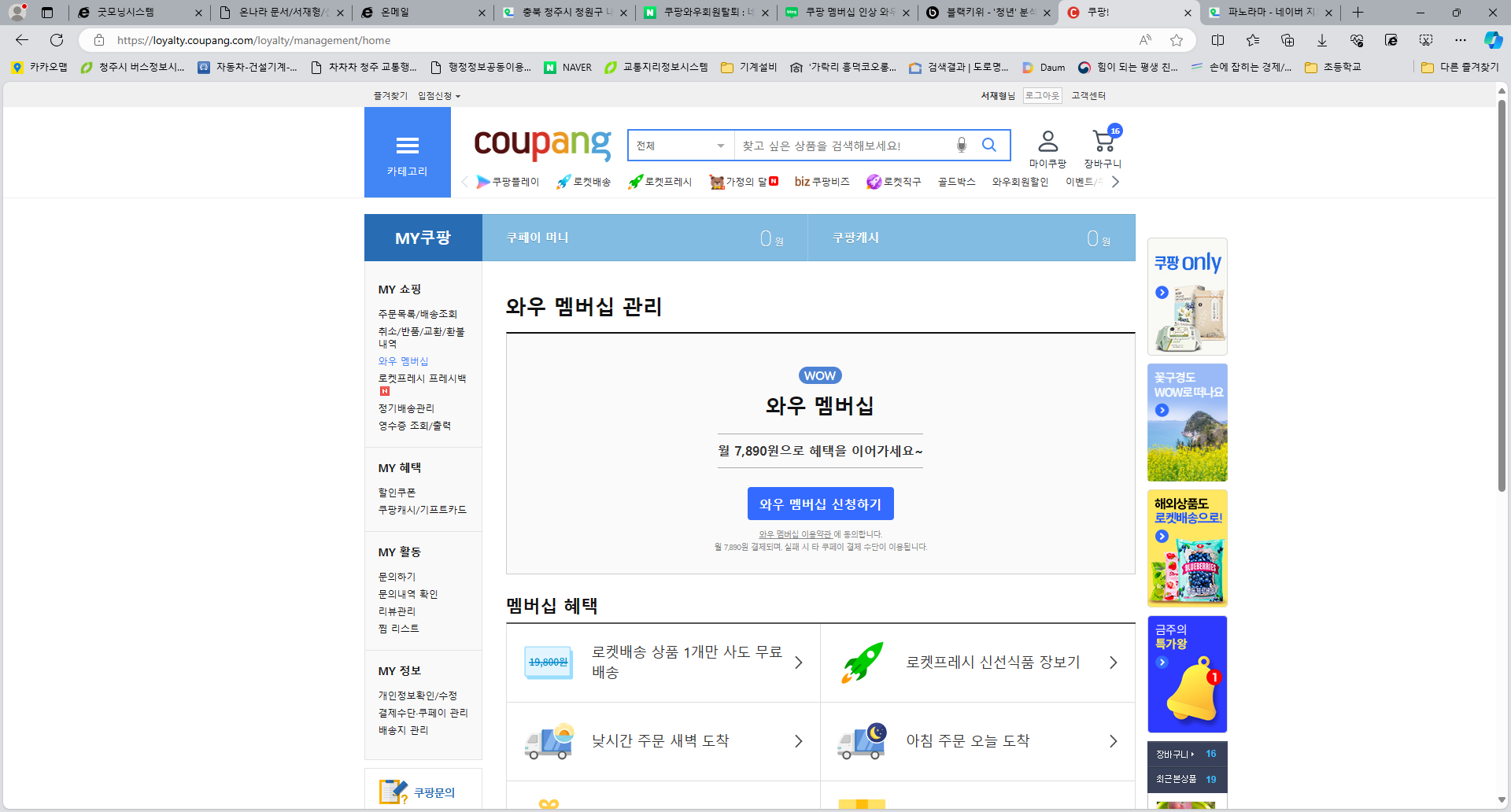Refresh the page in the browser
The height and width of the screenshot is (812, 1511).
pos(57,40)
